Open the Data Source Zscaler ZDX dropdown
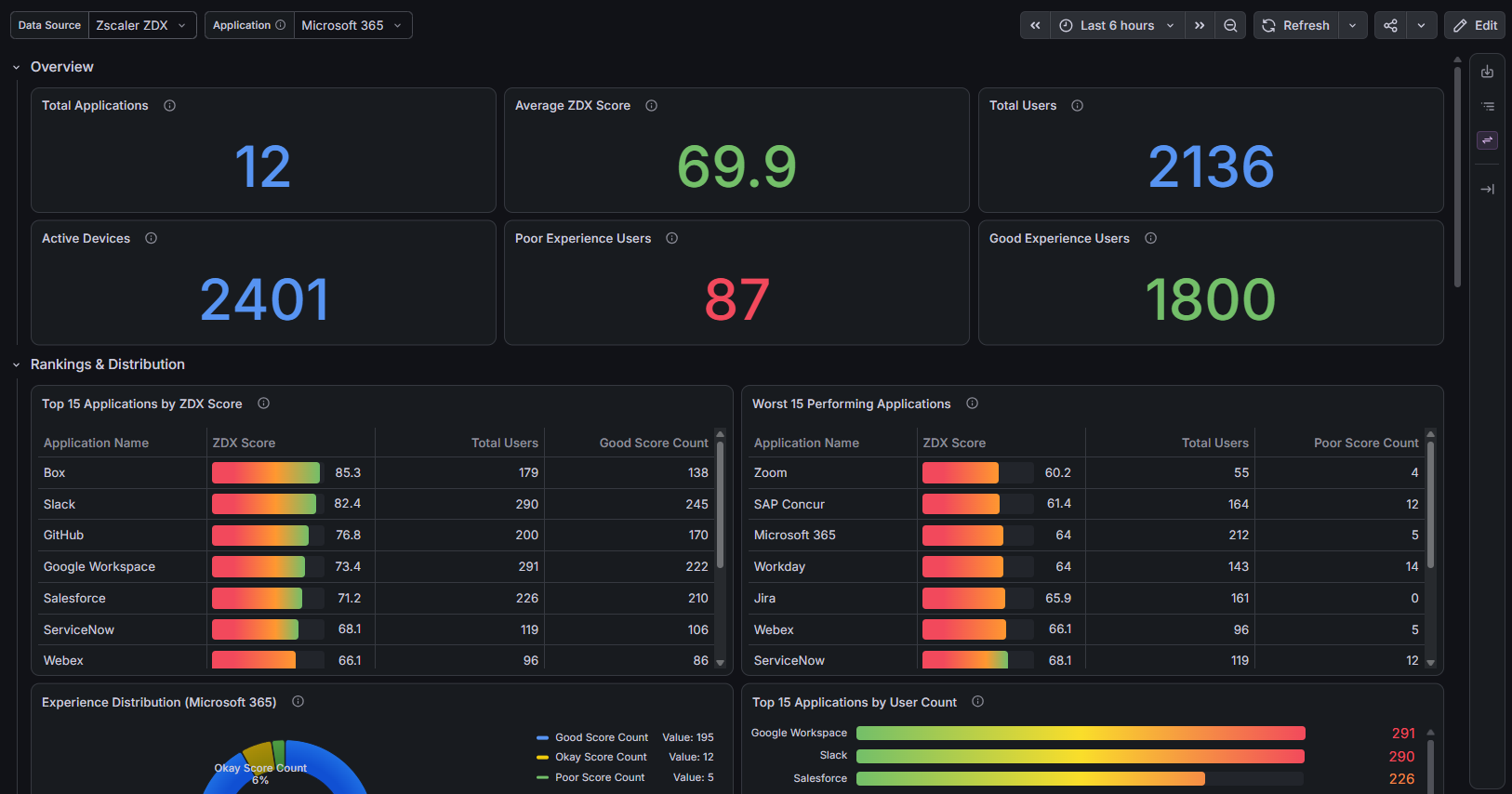This screenshot has width=1512, height=794. click(142, 25)
